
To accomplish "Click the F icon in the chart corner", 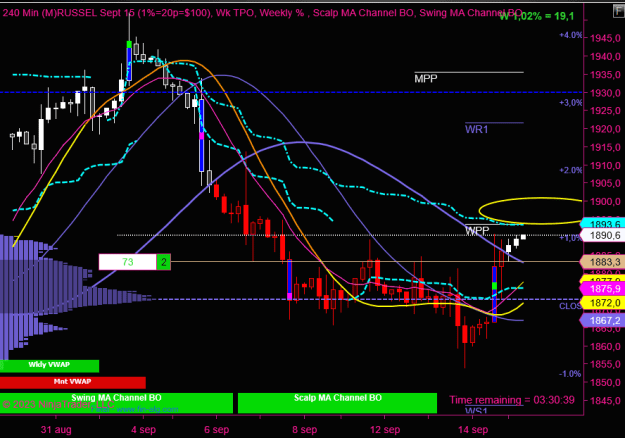I will click(x=619, y=11).
